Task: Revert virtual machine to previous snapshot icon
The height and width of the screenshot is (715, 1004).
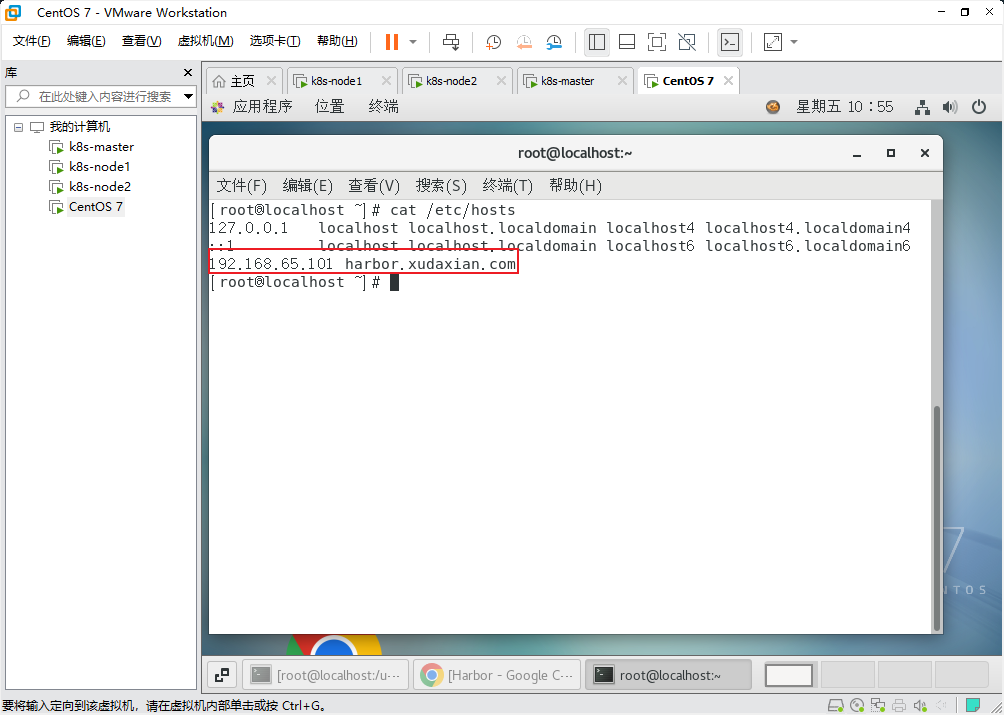Action: (x=524, y=42)
